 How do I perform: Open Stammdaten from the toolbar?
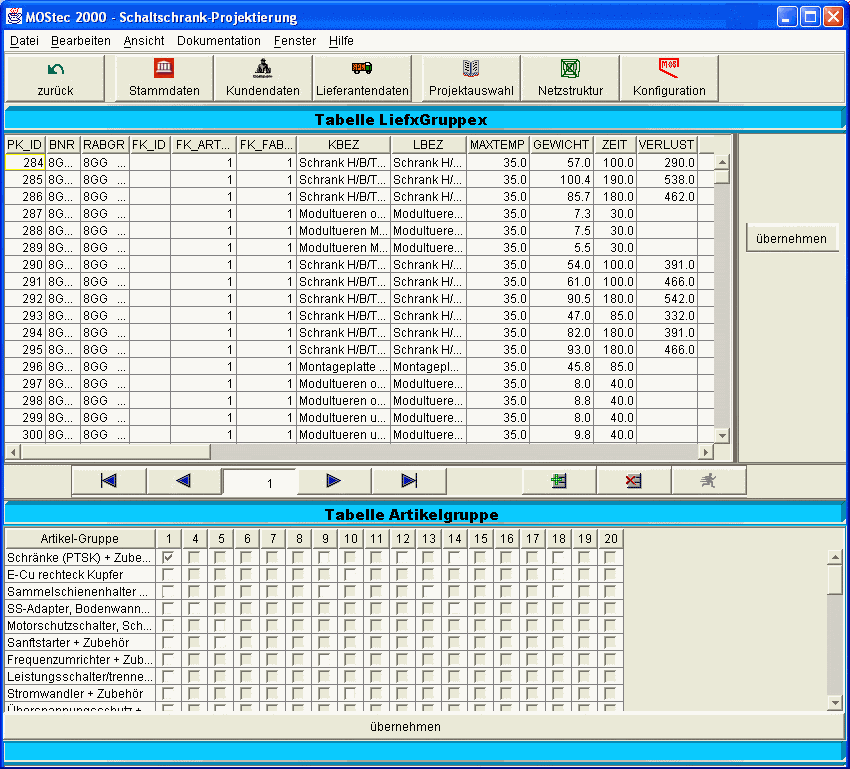(x=164, y=79)
